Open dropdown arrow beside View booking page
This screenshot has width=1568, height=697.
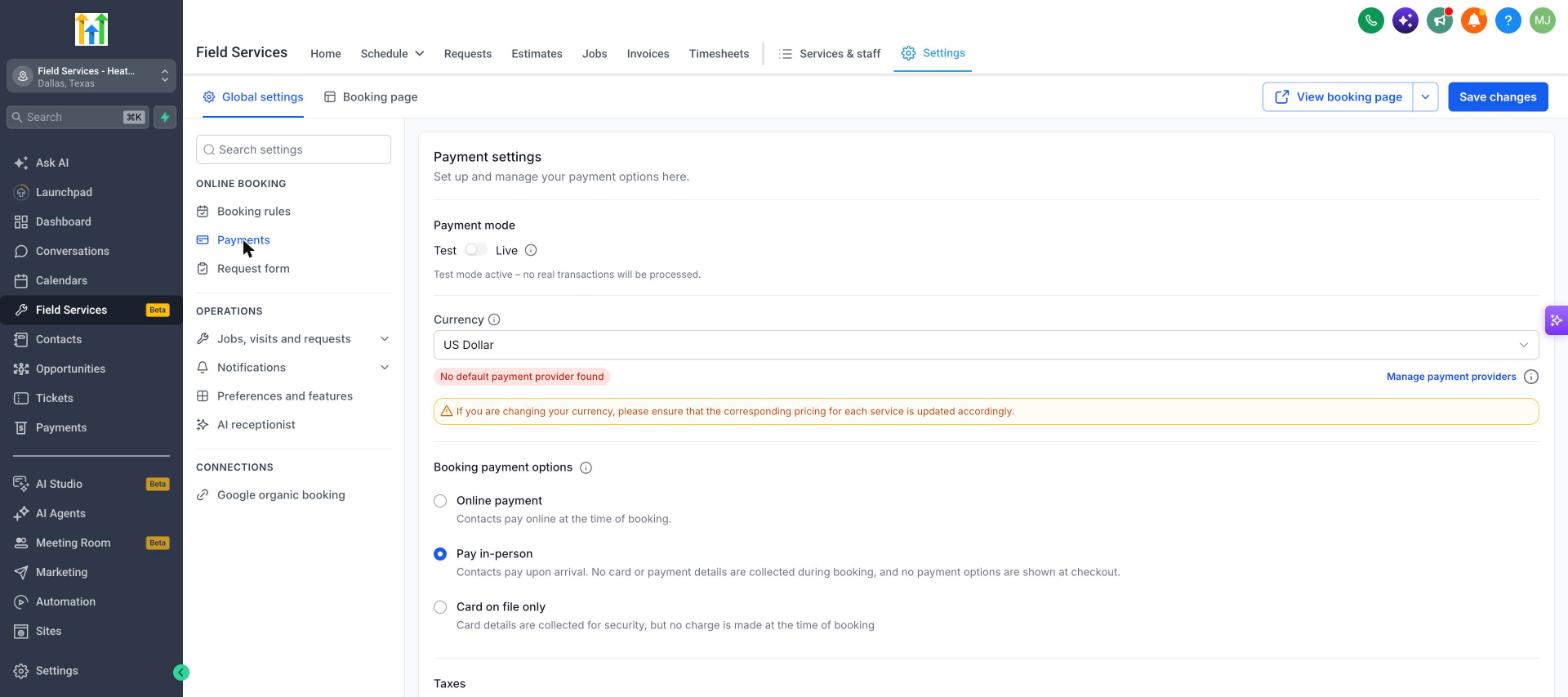(1425, 97)
